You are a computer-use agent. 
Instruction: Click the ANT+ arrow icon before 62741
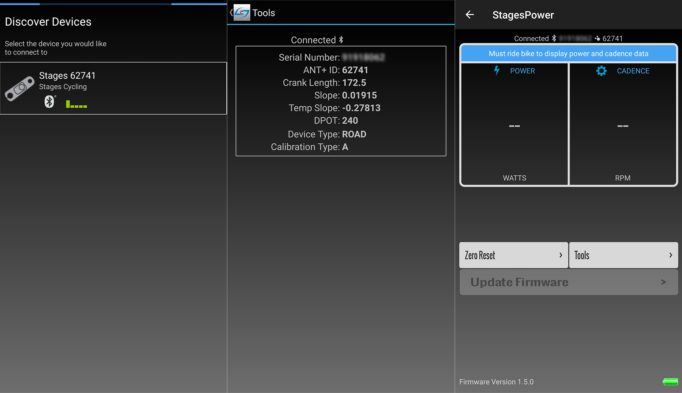[x=597, y=38]
